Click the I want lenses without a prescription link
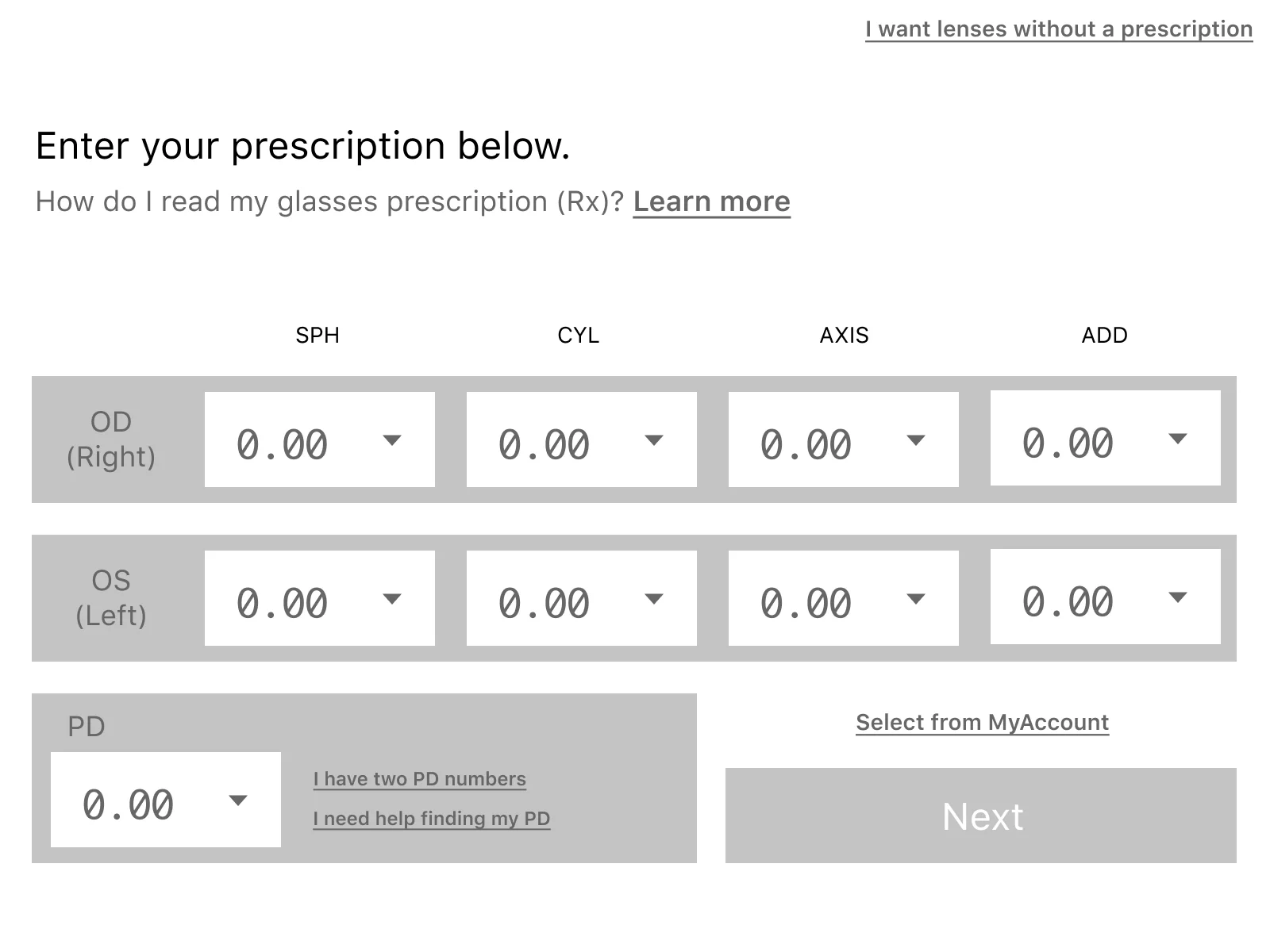The image size is (1270, 952). [x=1059, y=29]
